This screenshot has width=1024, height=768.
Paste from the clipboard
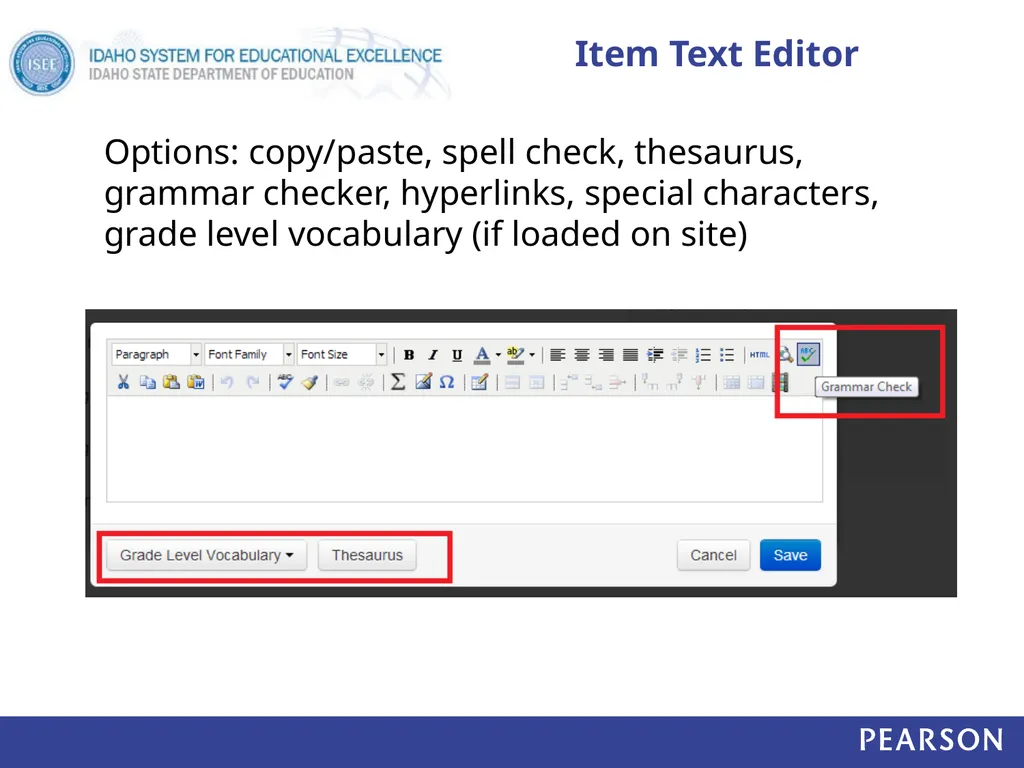pos(171,382)
